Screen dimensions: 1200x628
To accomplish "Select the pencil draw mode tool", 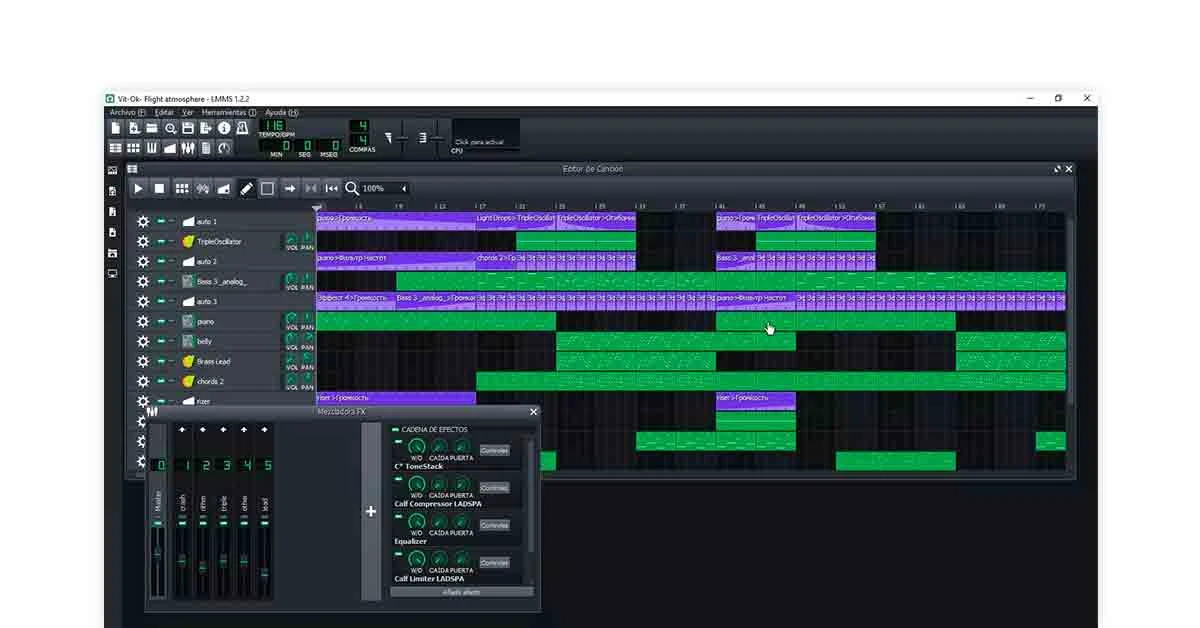I will point(246,188).
